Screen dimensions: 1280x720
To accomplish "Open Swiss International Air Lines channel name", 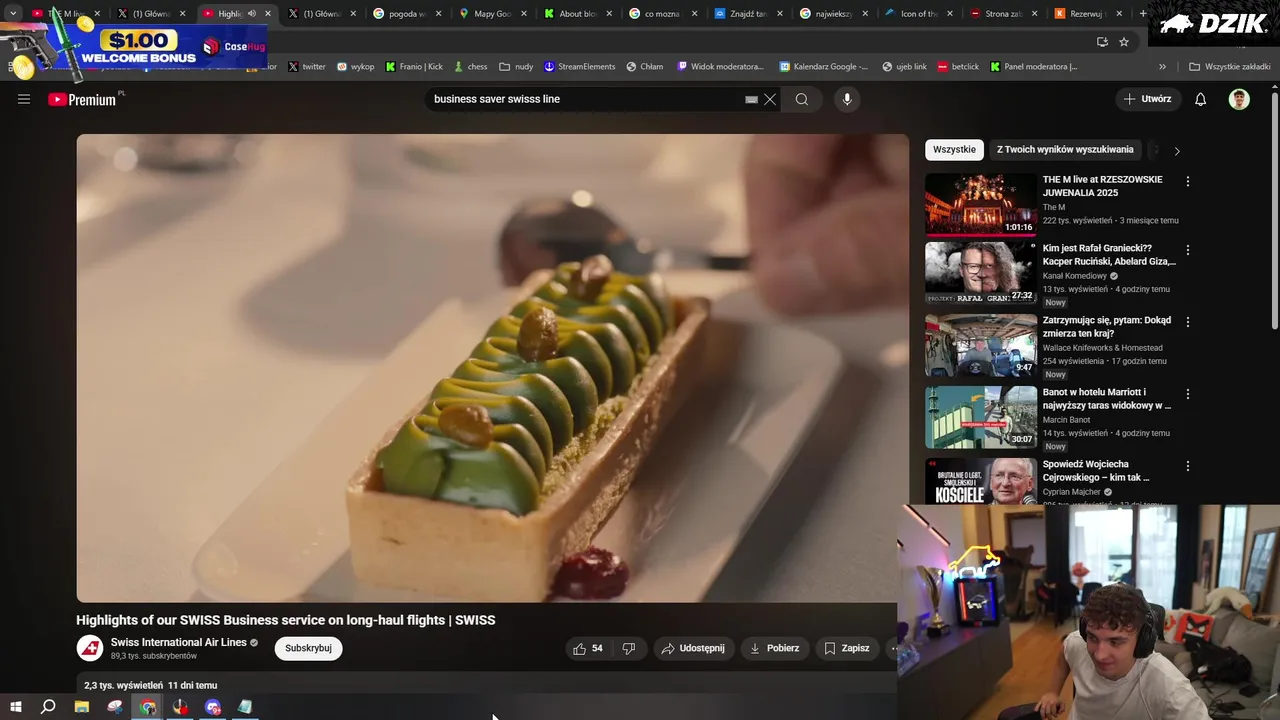I will click(179, 642).
